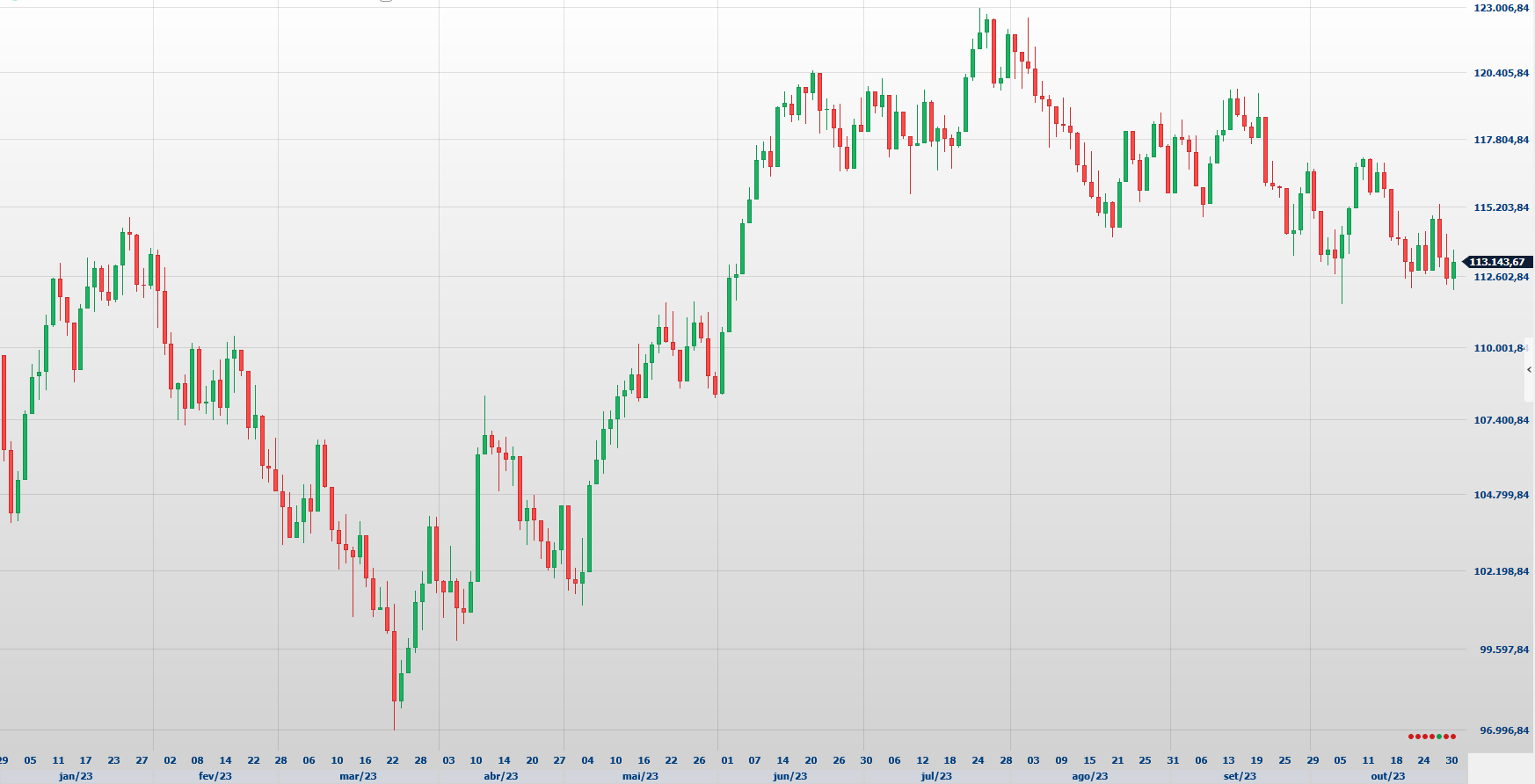1535x784 pixels.
Task: Select the jan/23 month label
Action: 76,776
